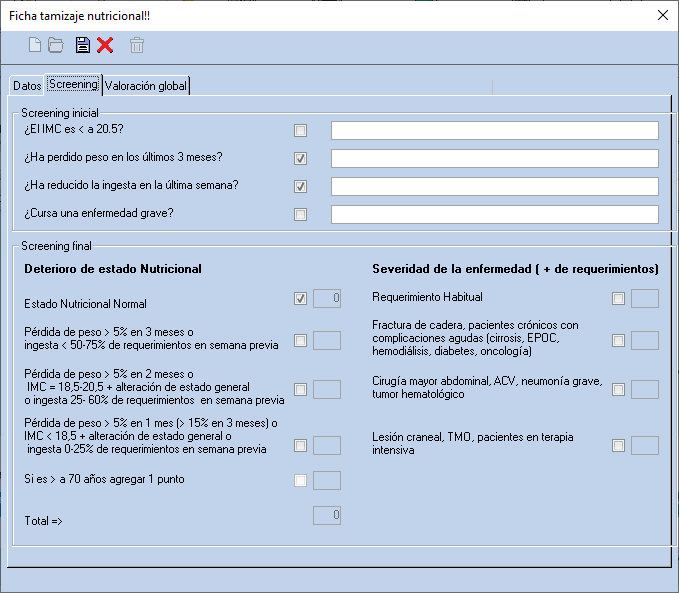
Task: Click the New document toolbar icon
Action: tap(35, 45)
